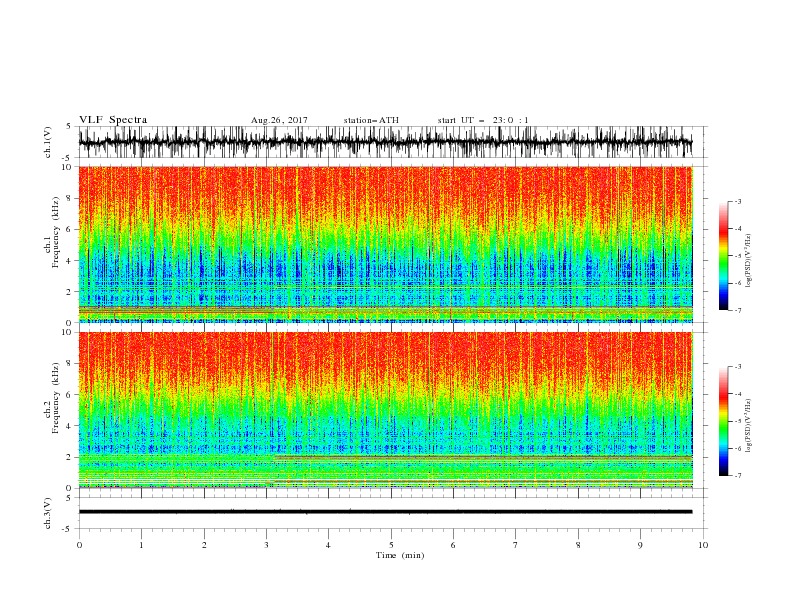The height and width of the screenshot is (612, 792).
Task: Click the "-5" lower tick on ch.3(V) axis
Action: click(x=67, y=529)
